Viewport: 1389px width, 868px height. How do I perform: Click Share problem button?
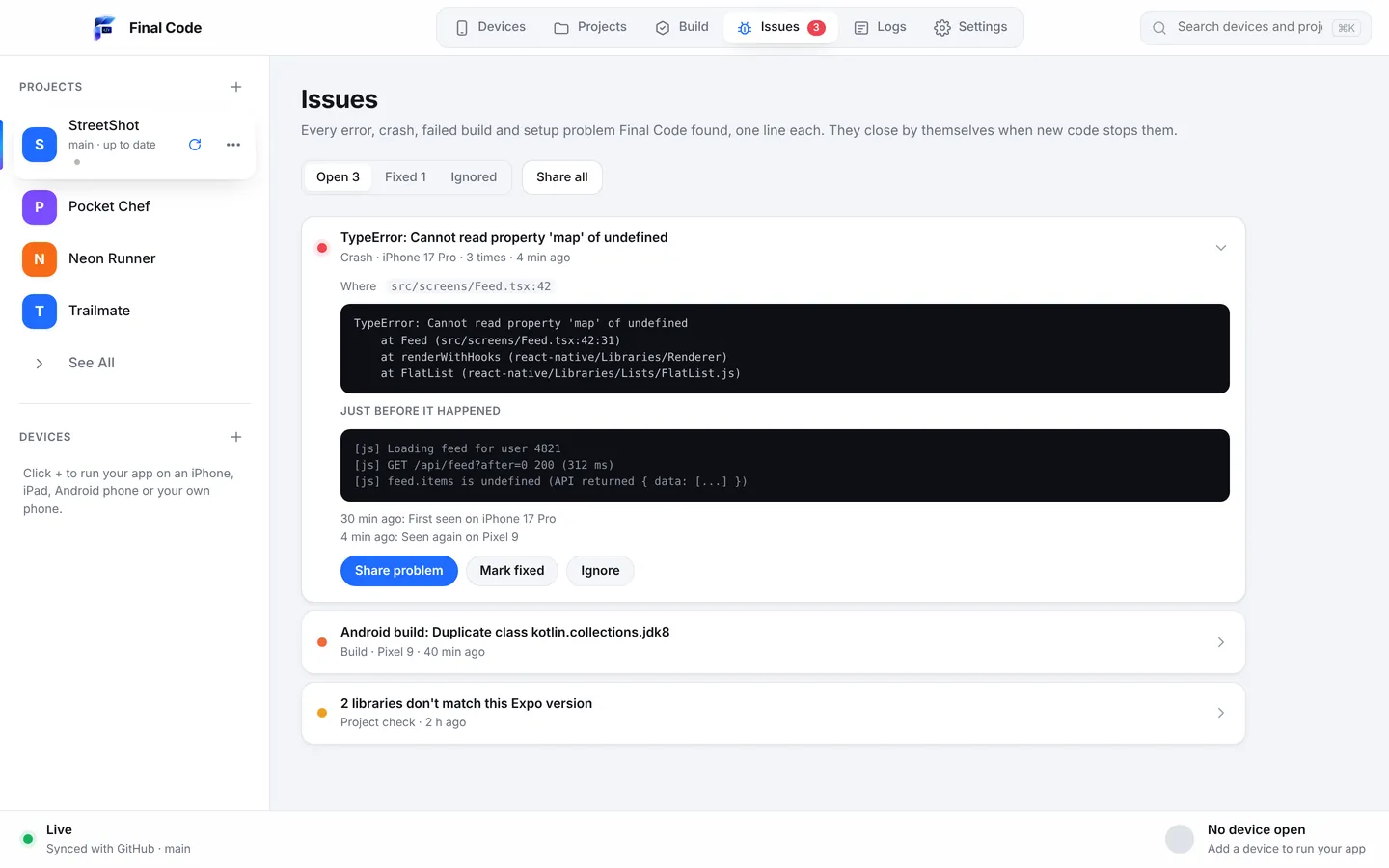click(x=399, y=571)
